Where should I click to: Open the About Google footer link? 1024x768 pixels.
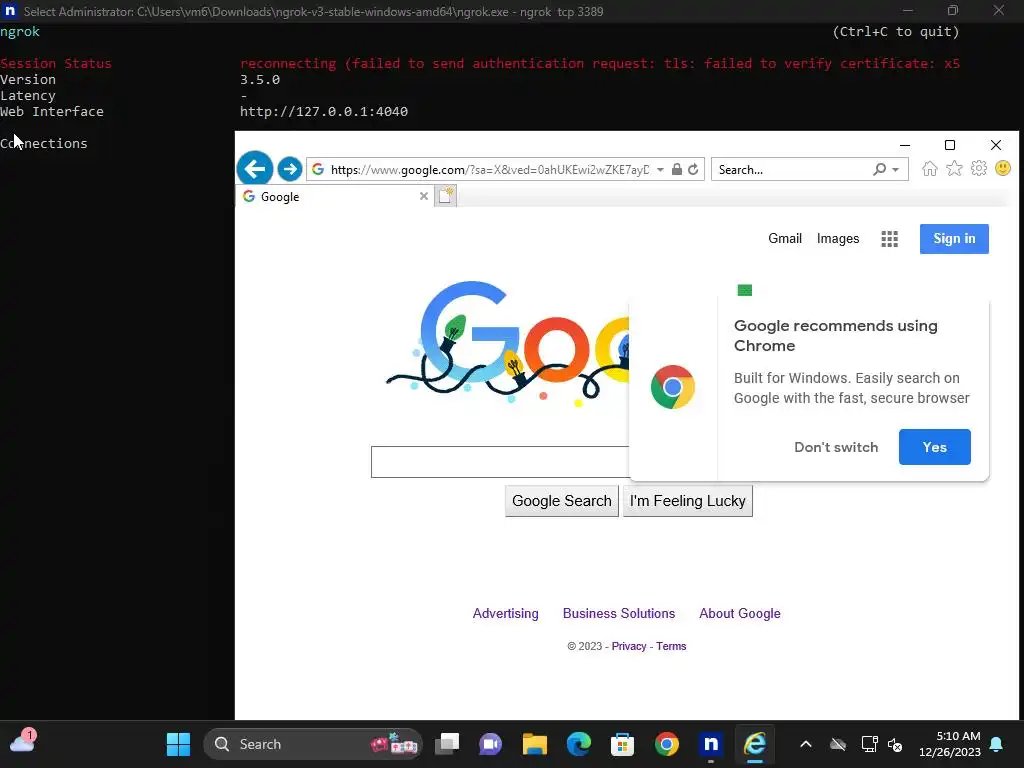(740, 613)
